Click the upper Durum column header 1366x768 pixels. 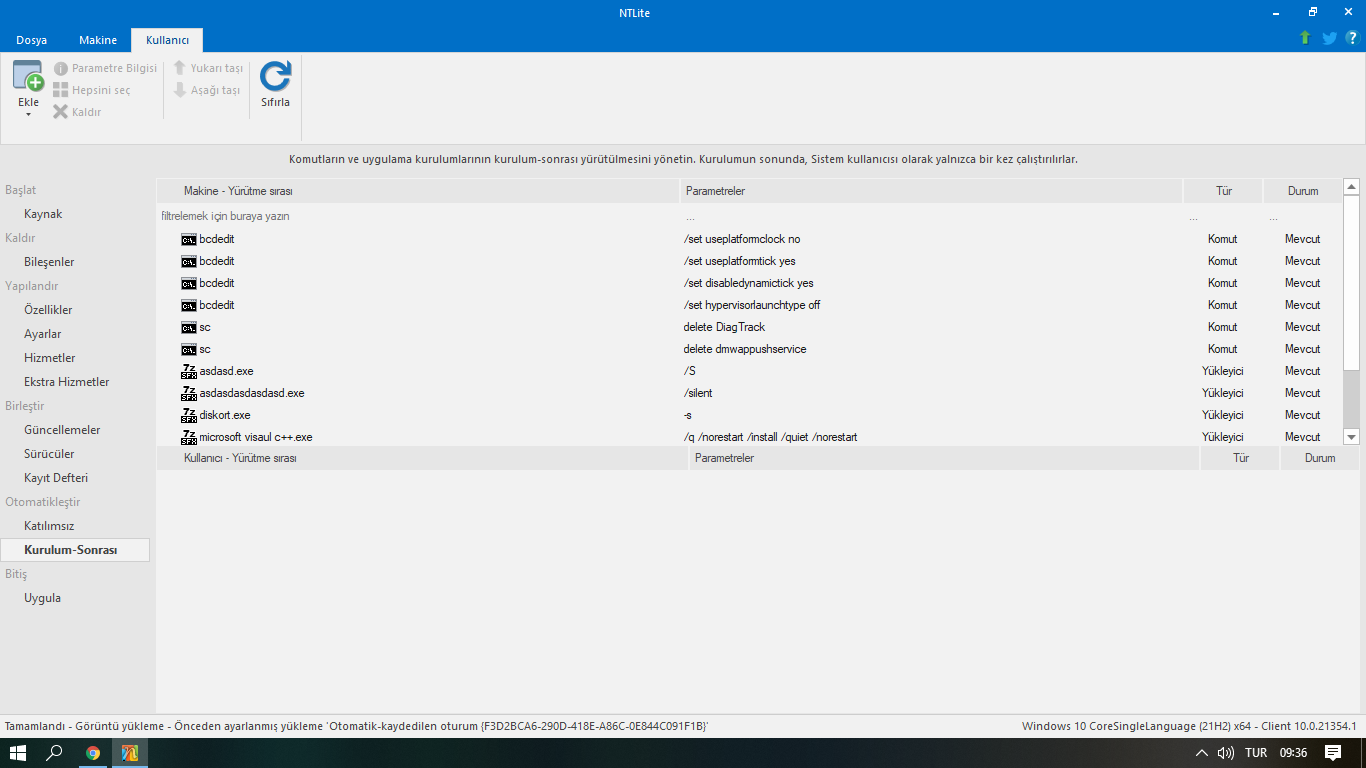tap(1303, 191)
